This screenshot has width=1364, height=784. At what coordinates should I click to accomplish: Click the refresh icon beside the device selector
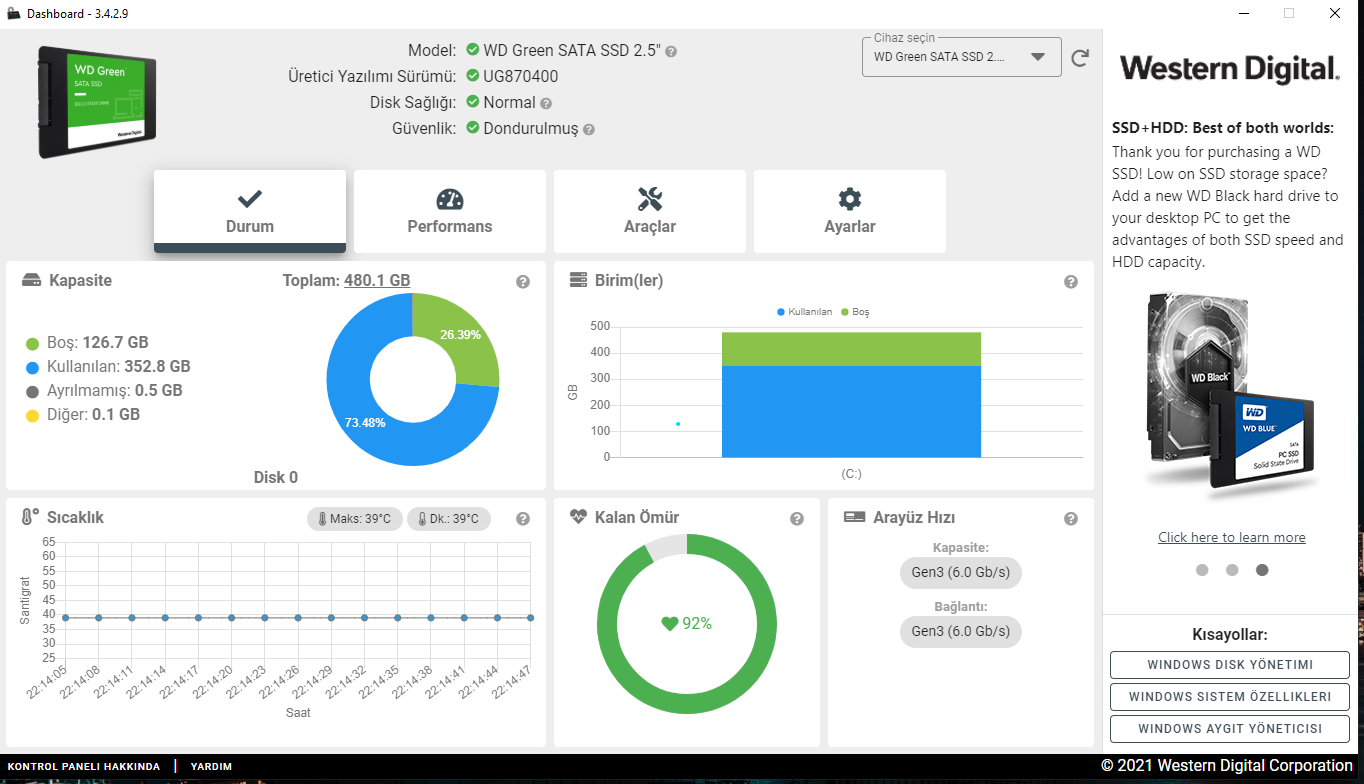1080,58
